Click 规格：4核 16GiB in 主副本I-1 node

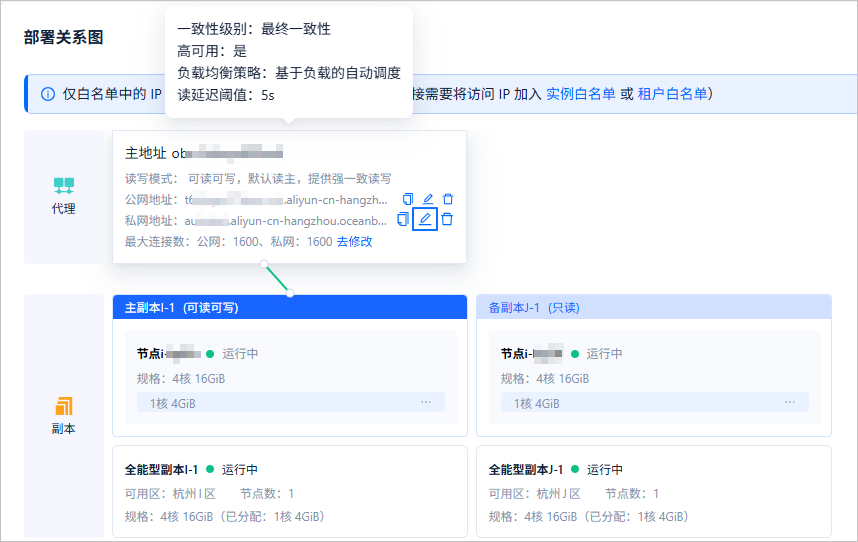[x=181, y=378]
